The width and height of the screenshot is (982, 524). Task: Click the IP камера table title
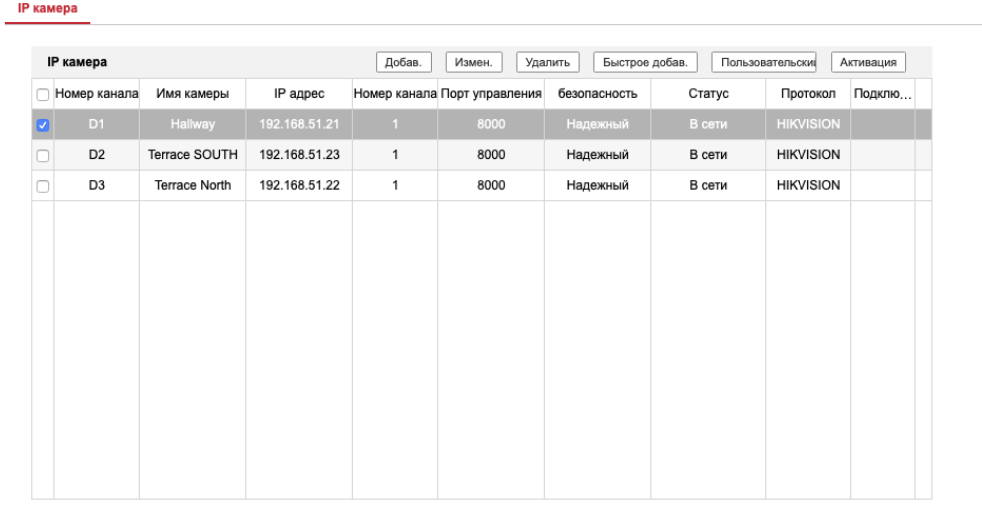point(77,62)
